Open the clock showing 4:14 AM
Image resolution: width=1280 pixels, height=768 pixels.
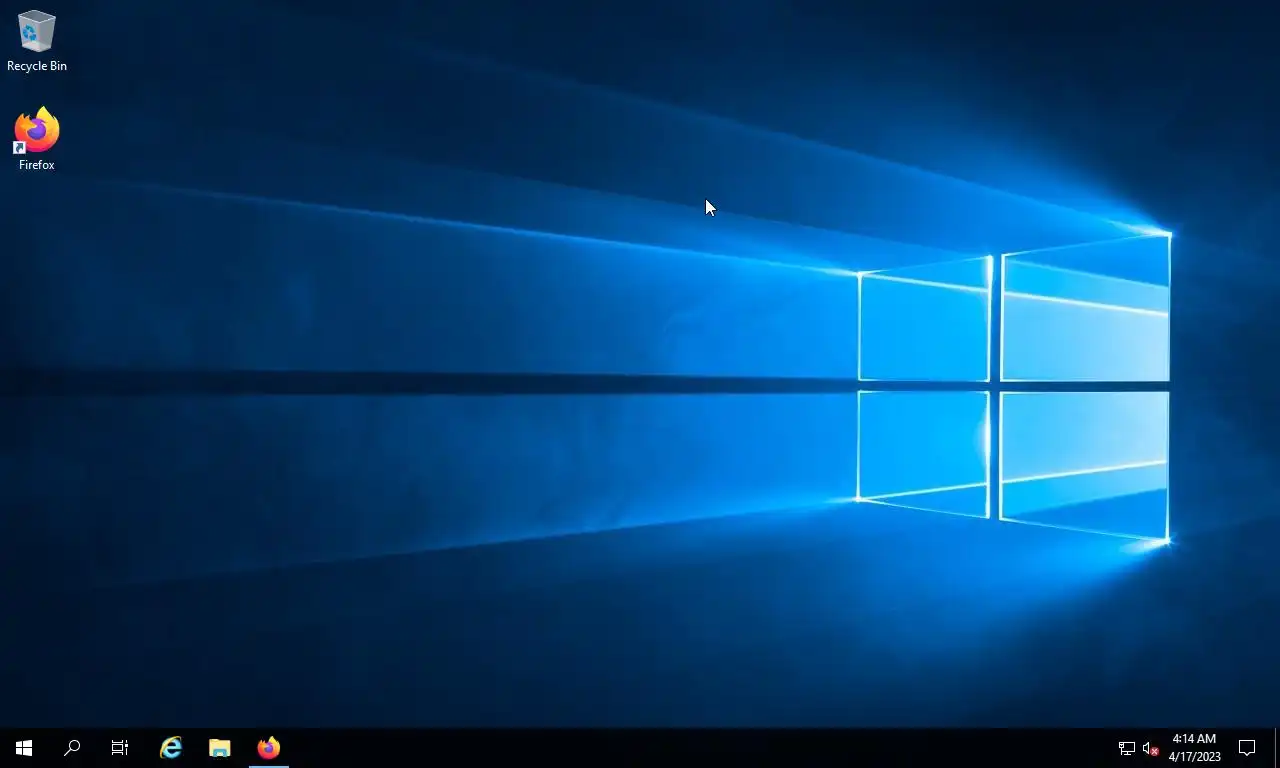[1194, 748]
